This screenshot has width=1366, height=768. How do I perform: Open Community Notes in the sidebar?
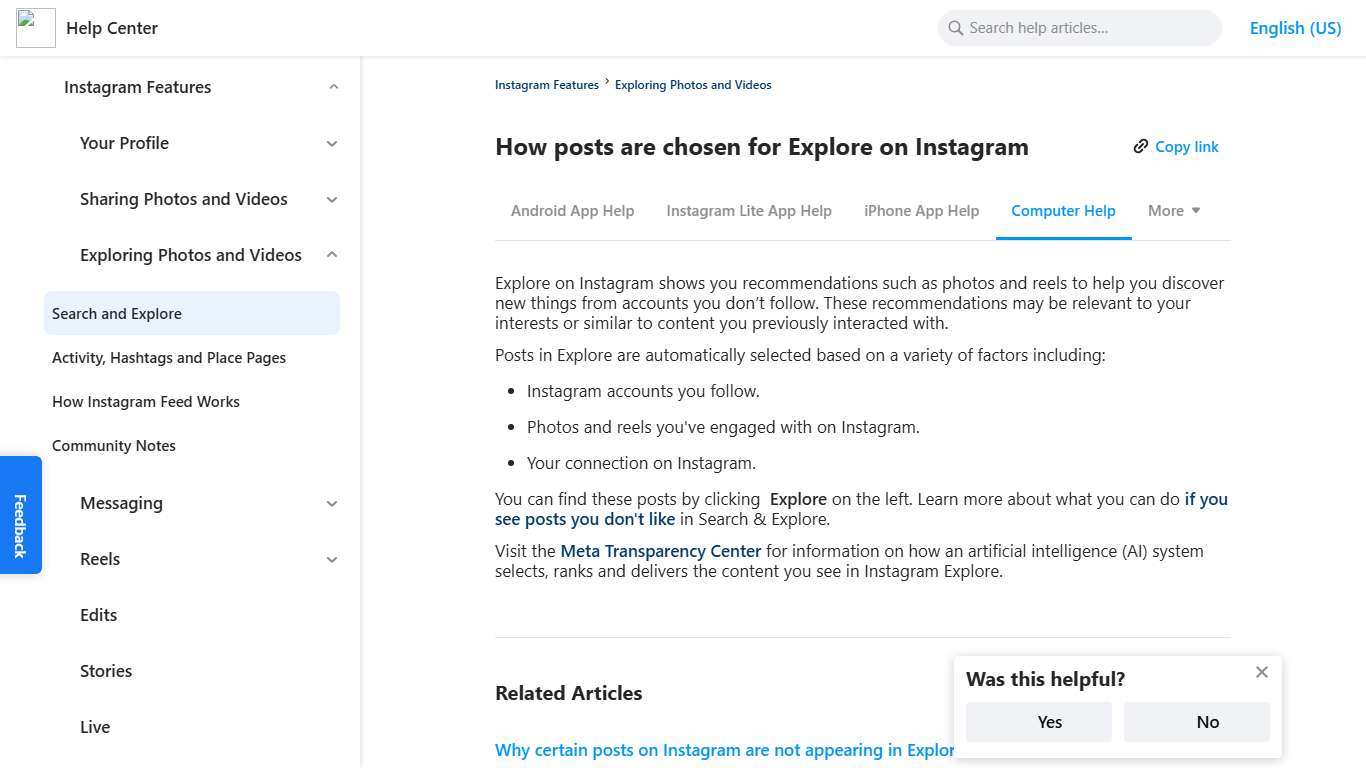tap(114, 445)
